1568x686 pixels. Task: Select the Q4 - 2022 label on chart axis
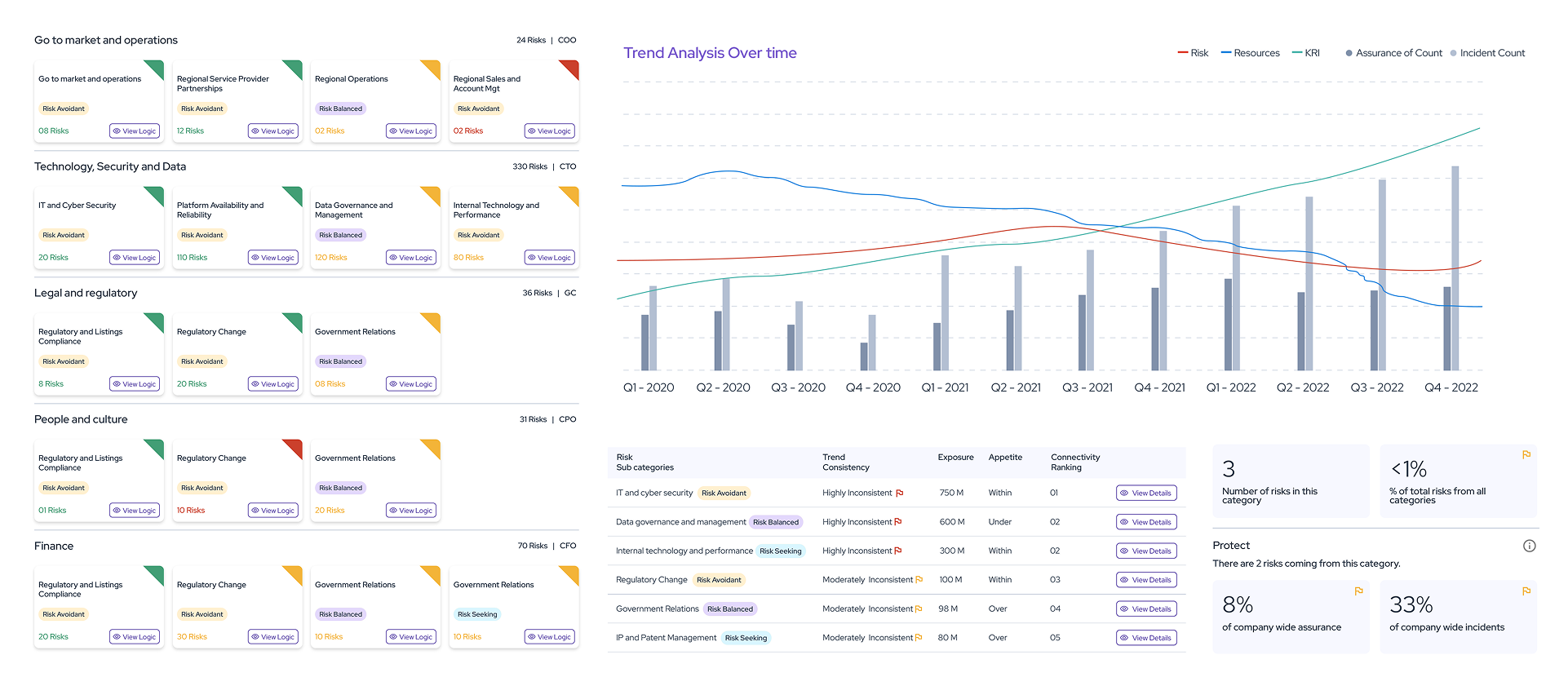click(x=1451, y=387)
